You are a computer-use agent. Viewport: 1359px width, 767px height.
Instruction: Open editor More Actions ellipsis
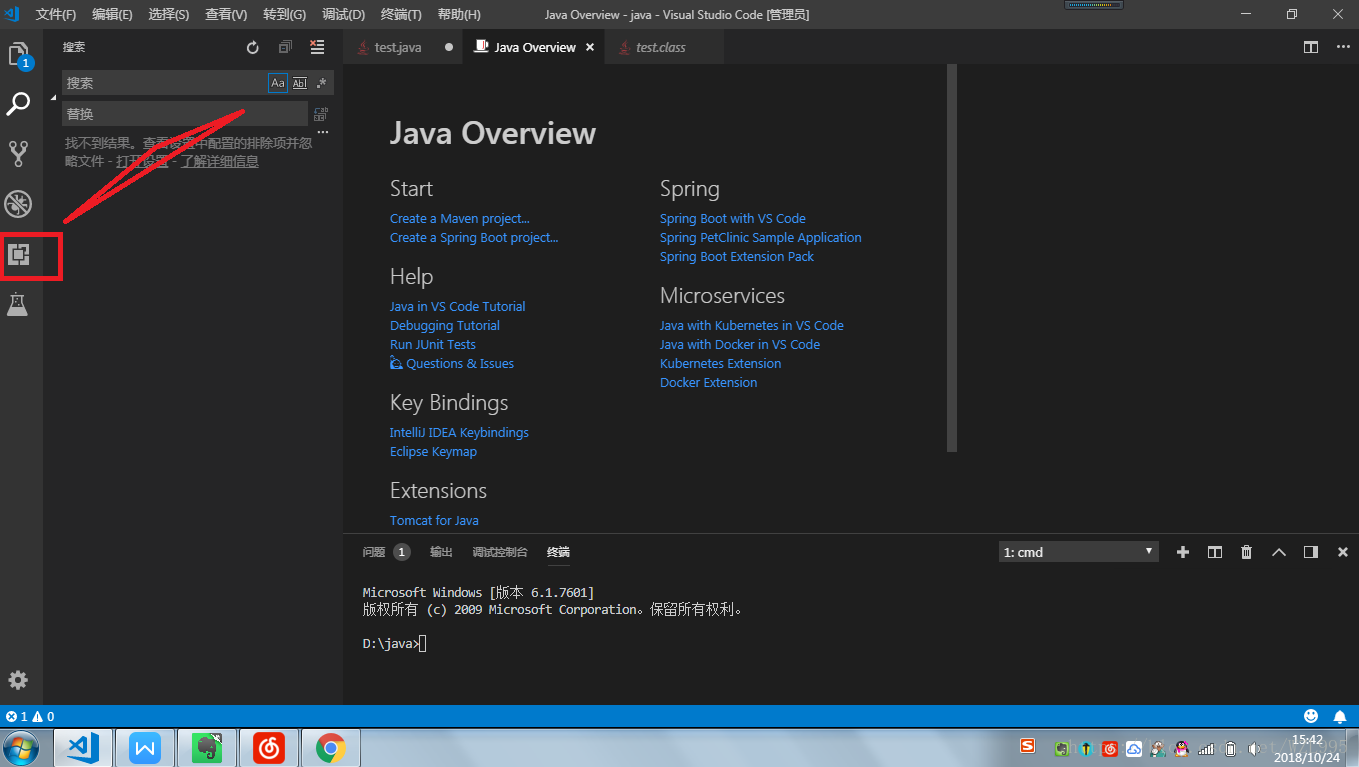[x=1341, y=47]
